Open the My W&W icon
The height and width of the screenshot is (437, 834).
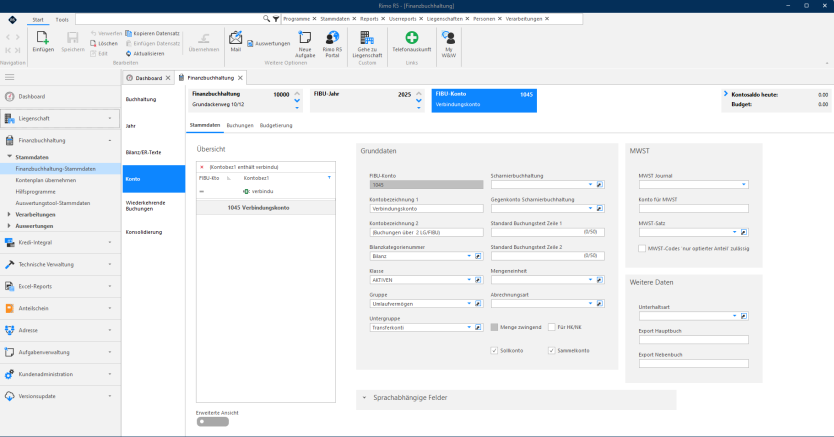[448, 37]
